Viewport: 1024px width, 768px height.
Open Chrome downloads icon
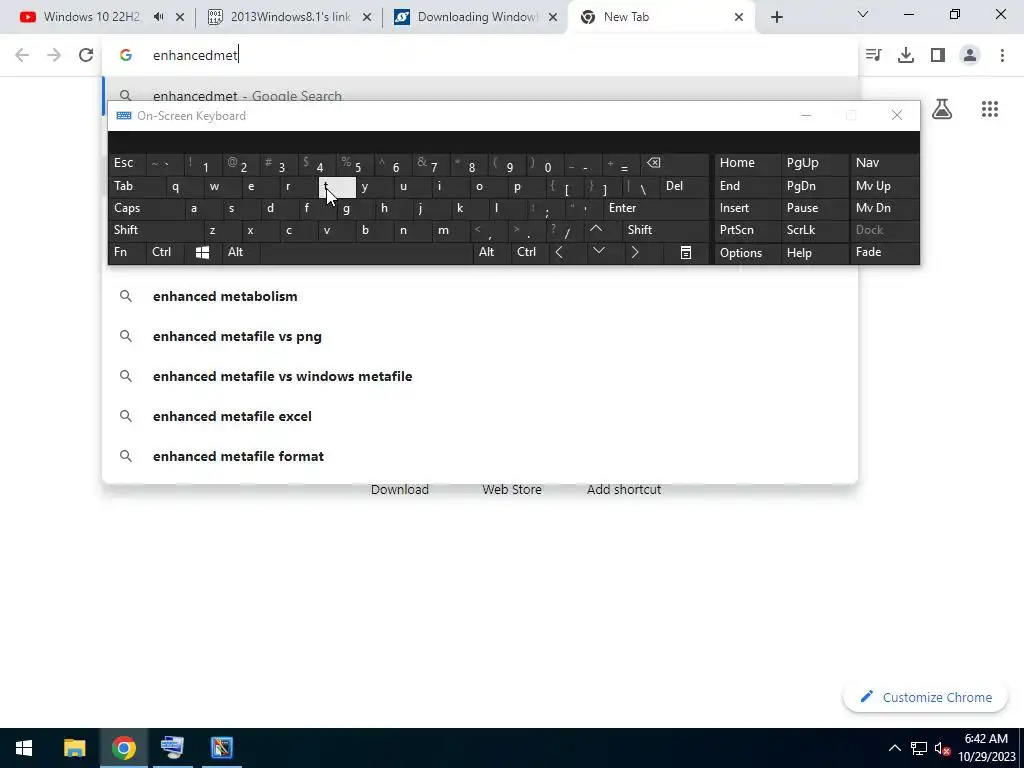[906, 55]
